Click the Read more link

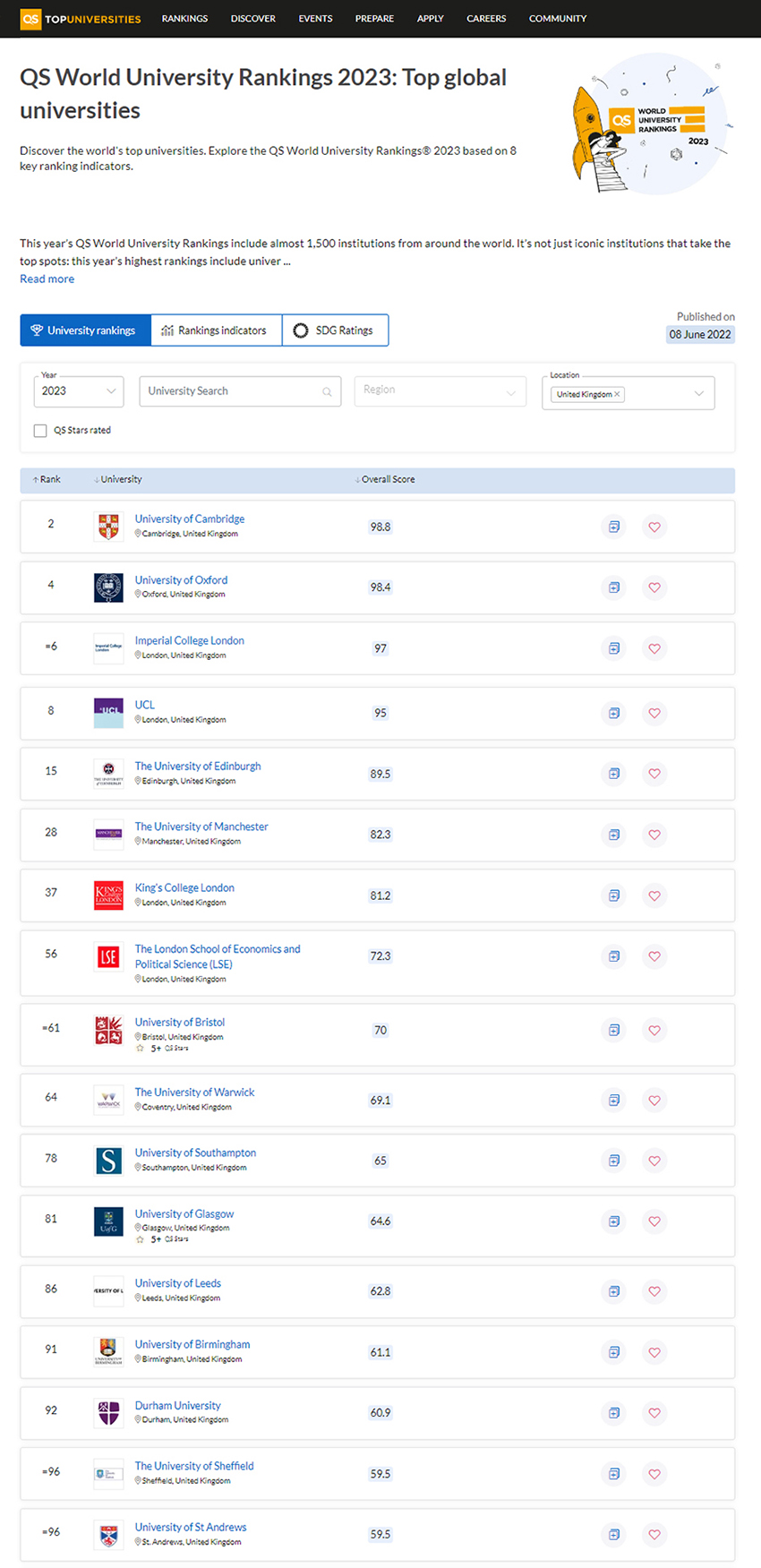point(47,279)
